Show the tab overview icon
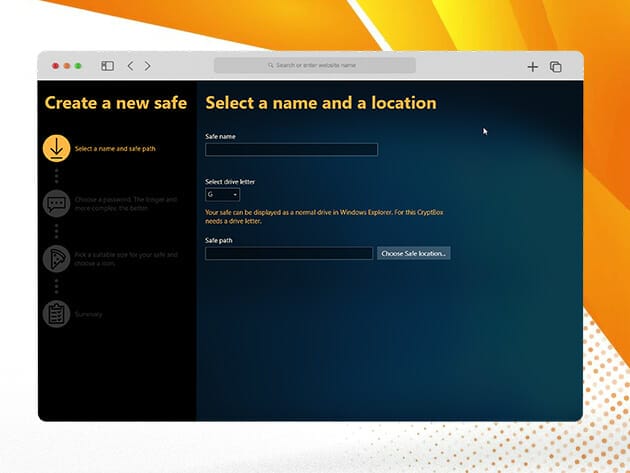The width and height of the screenshot is (630, 473). click(556, 66)
